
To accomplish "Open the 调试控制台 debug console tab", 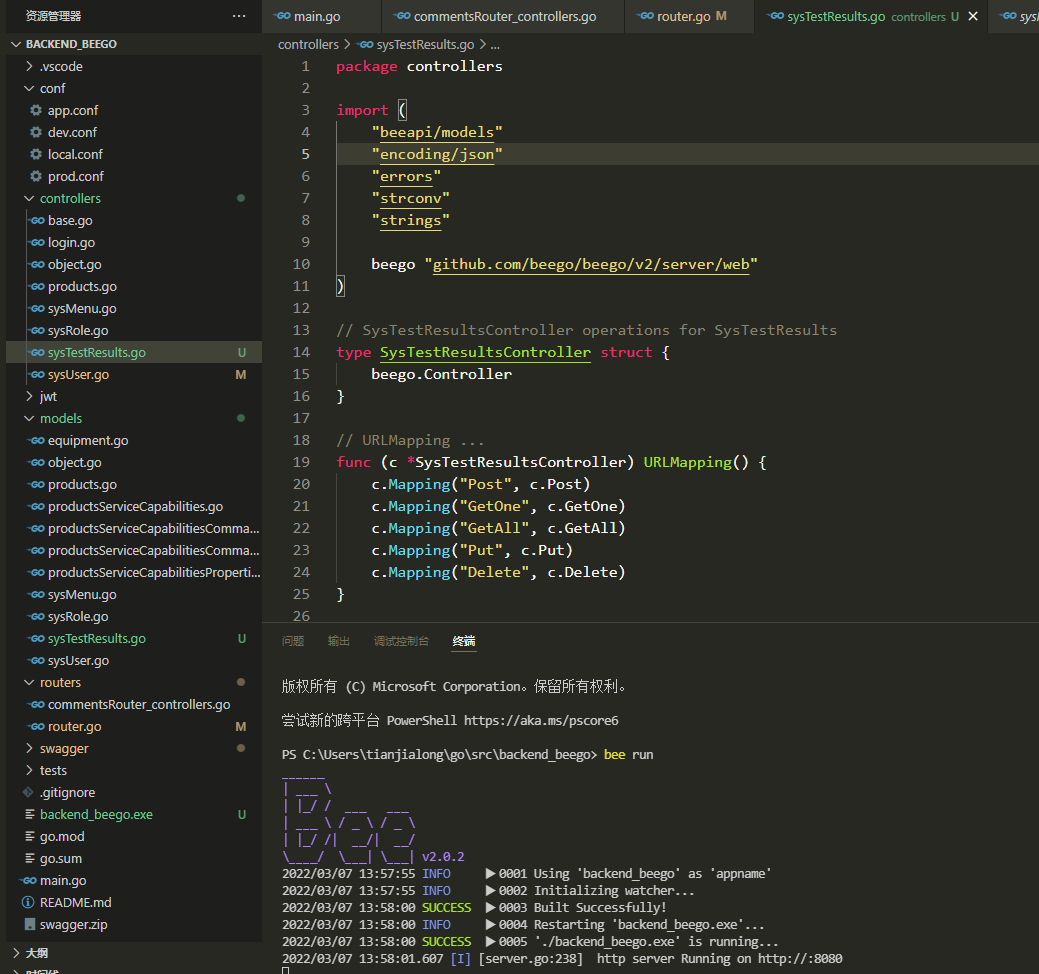I will (401, 641).
